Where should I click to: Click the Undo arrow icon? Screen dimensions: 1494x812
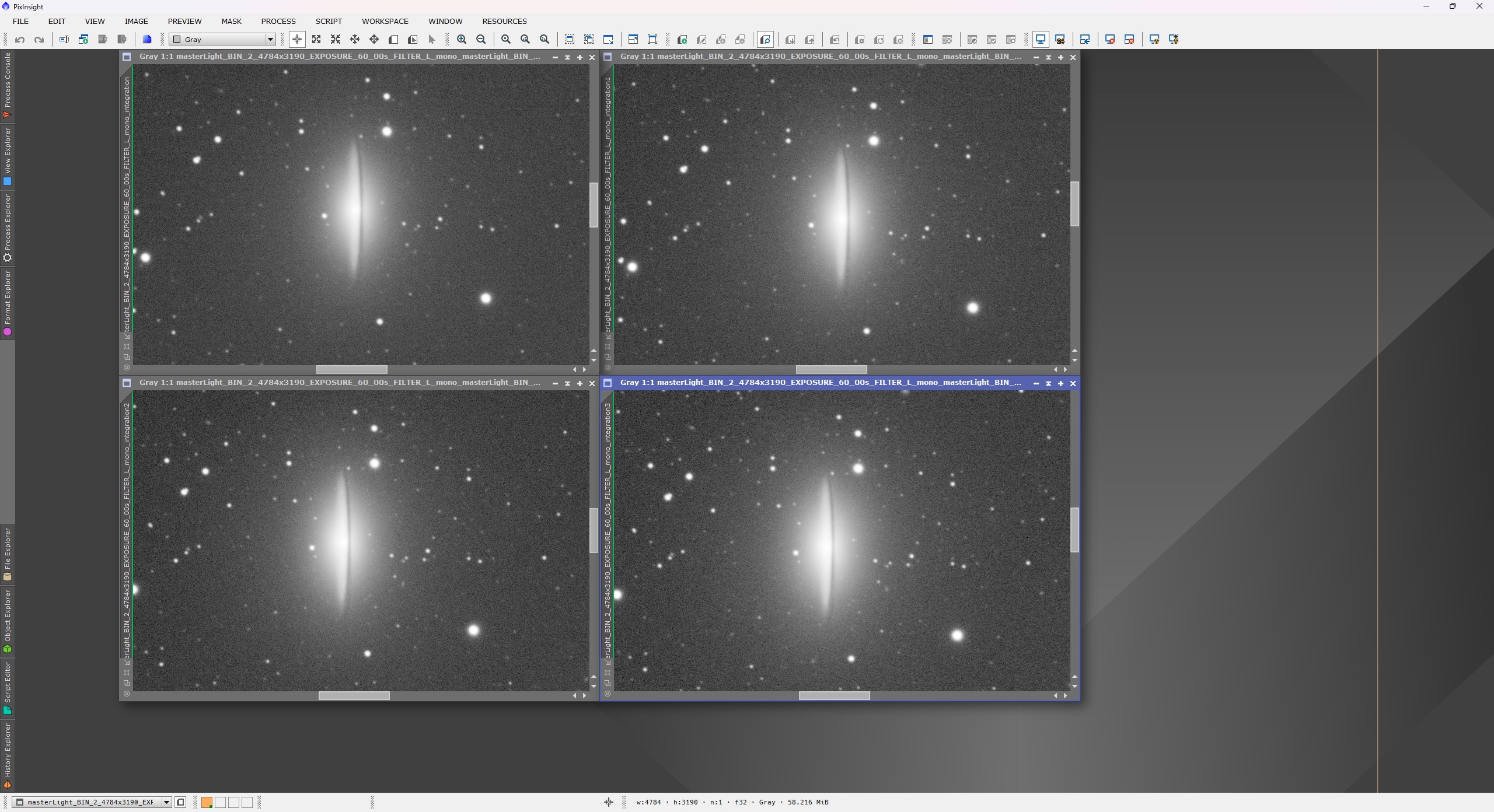[x=20, y=40]
